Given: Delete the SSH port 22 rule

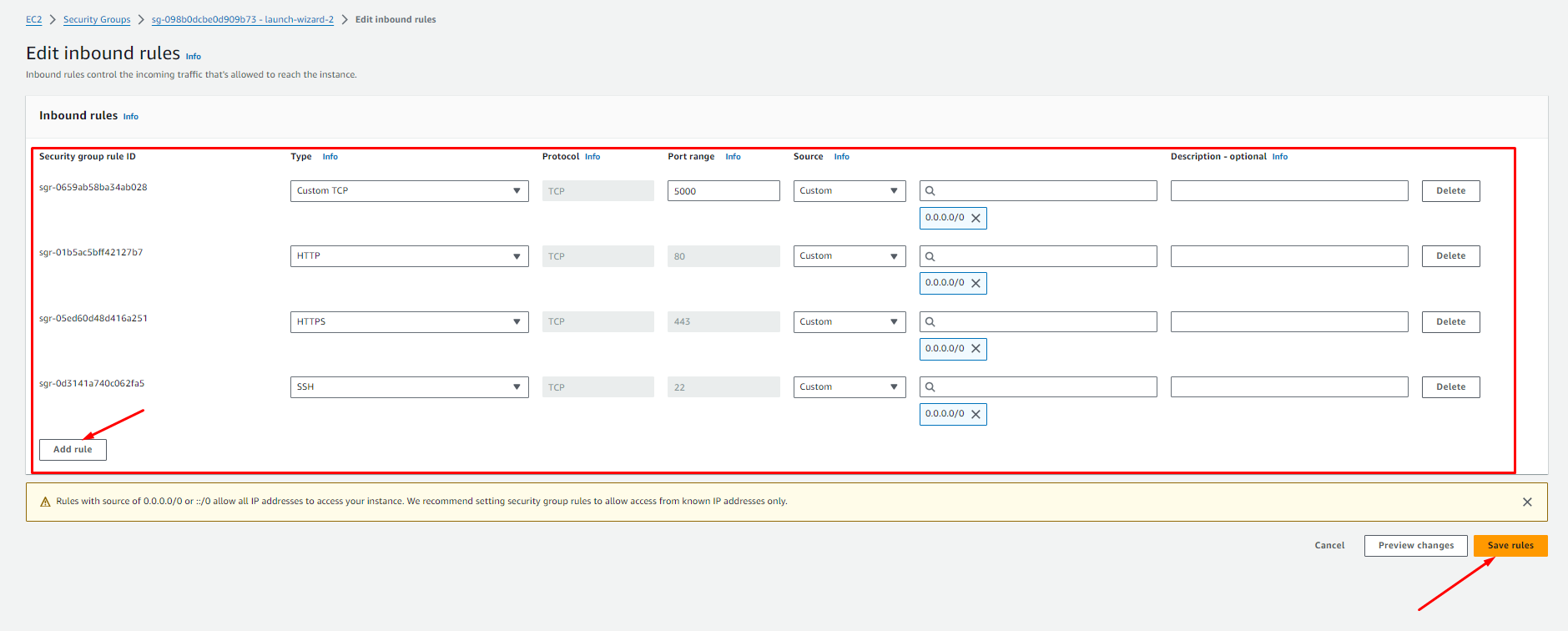Looking at the screenshot, I should tap(1450, 387).
